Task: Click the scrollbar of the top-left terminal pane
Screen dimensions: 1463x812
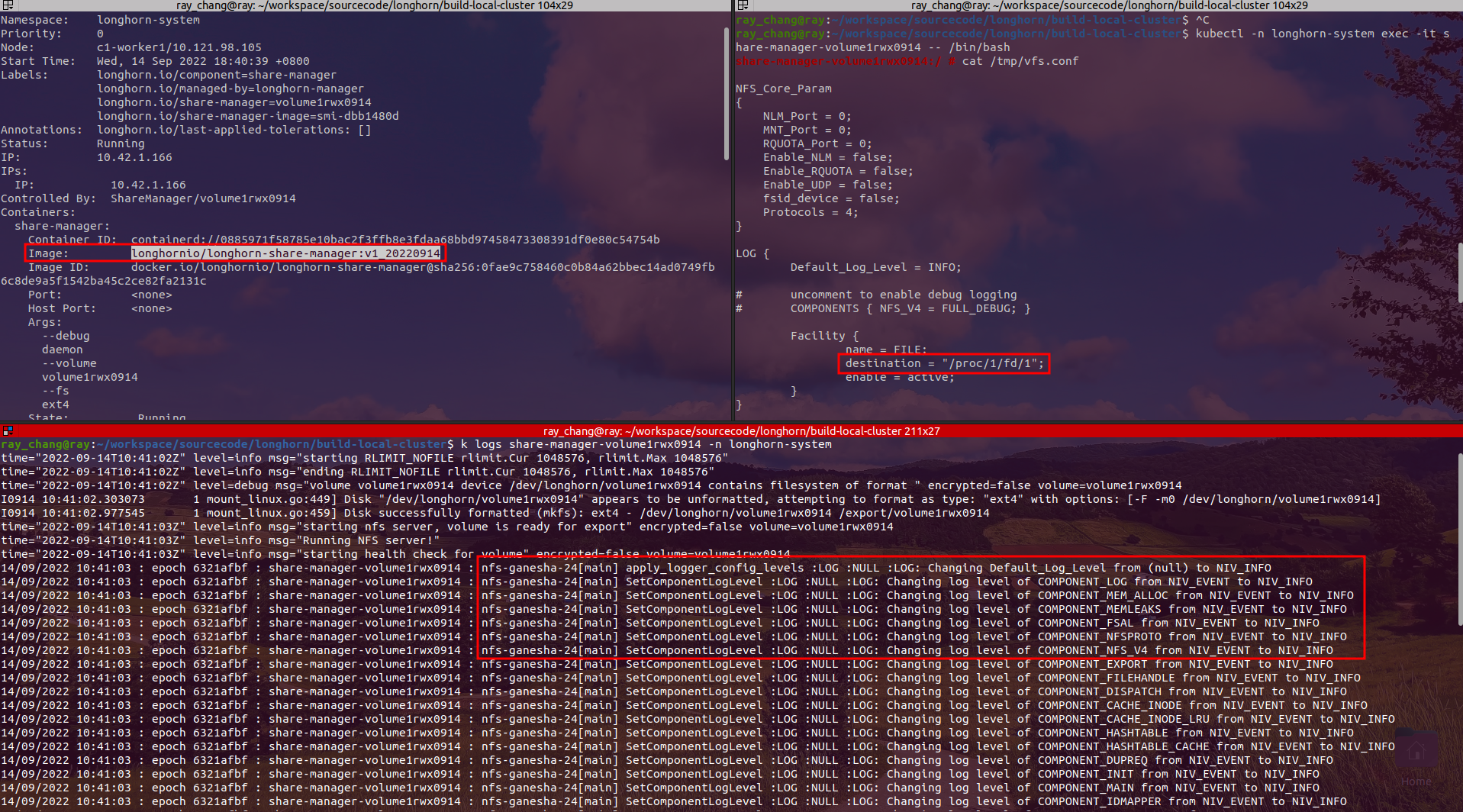Action: click(x=726, y=93)
